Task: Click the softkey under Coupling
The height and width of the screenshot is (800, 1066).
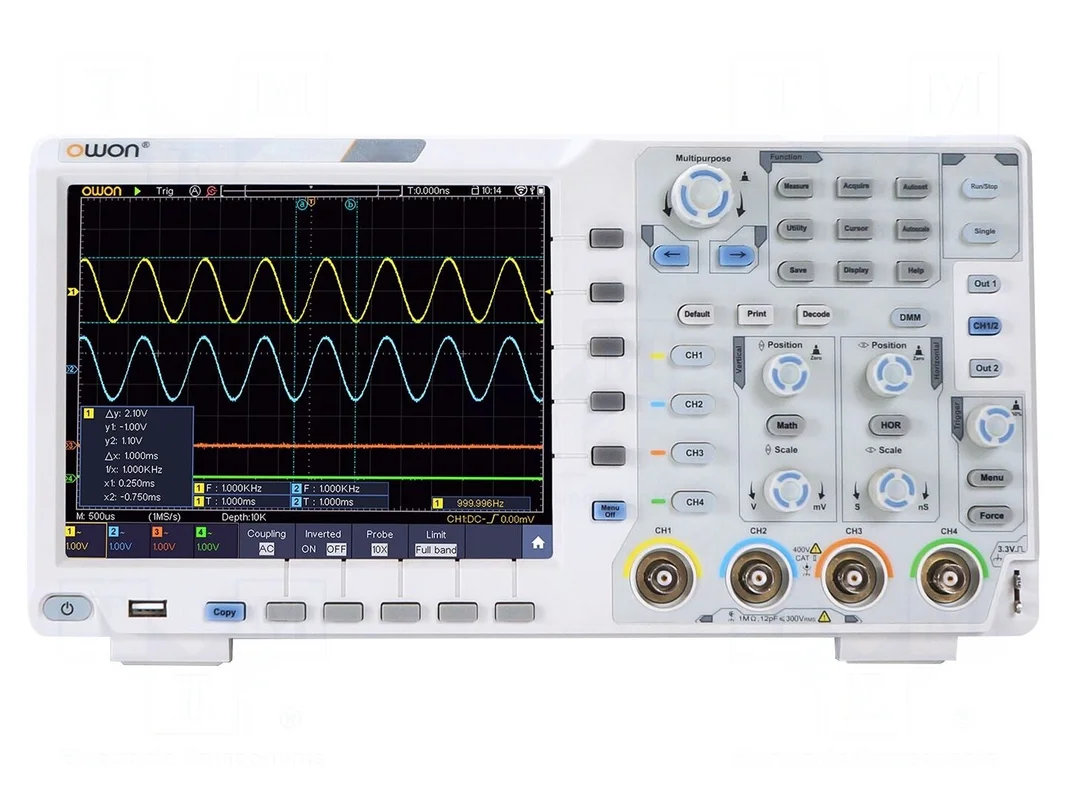Action: coord(286,612)
